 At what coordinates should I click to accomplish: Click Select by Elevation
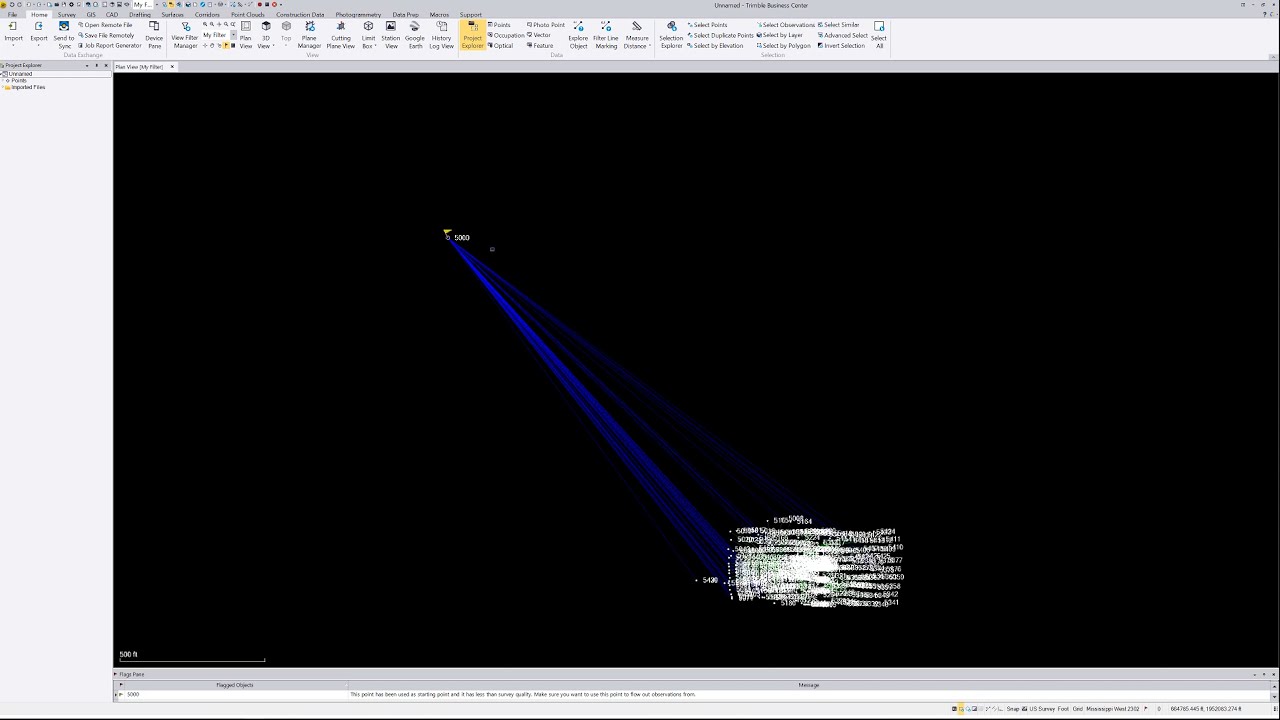click(715, 45)
